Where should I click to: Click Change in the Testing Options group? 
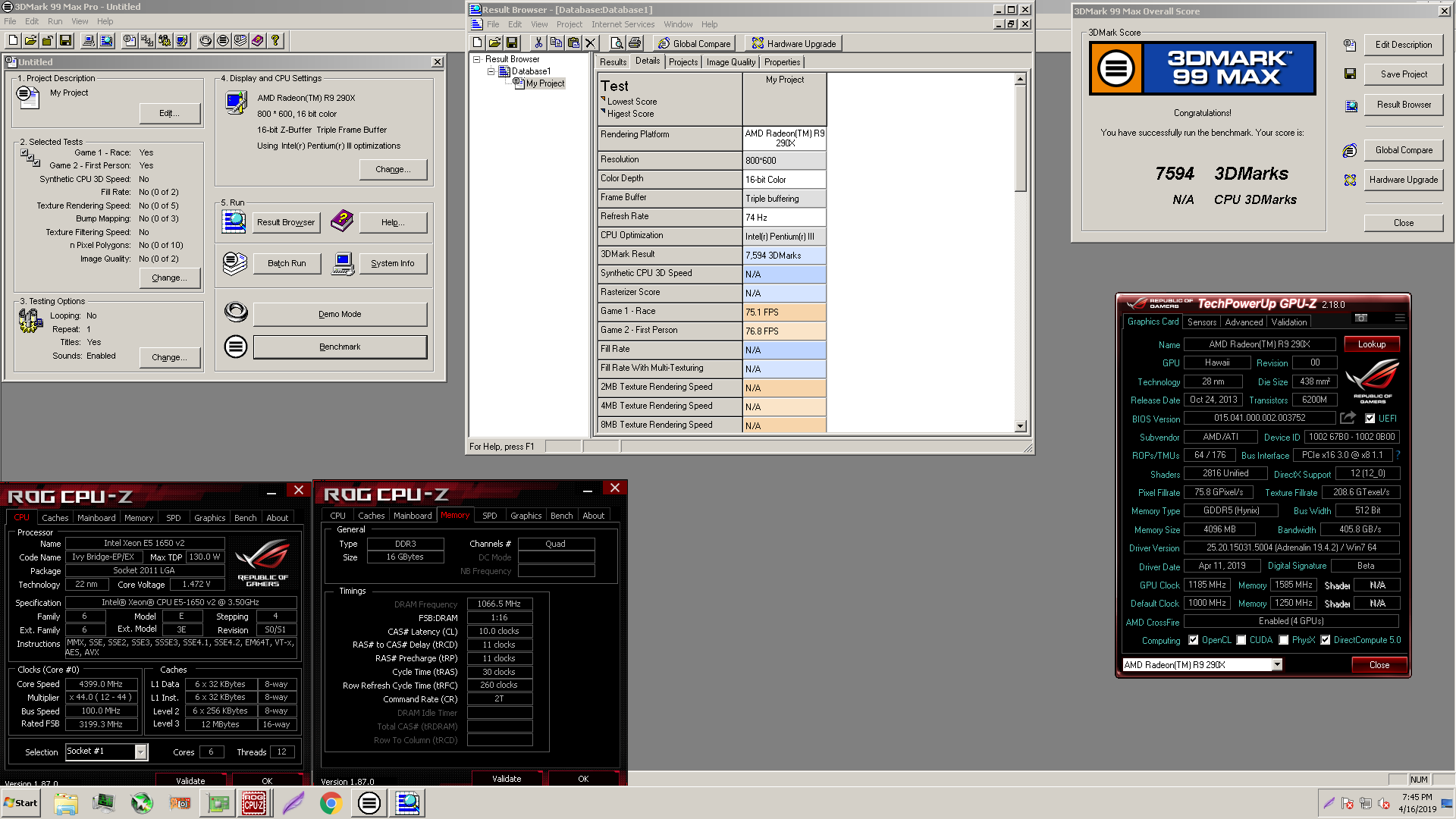(x=170, y=357)
